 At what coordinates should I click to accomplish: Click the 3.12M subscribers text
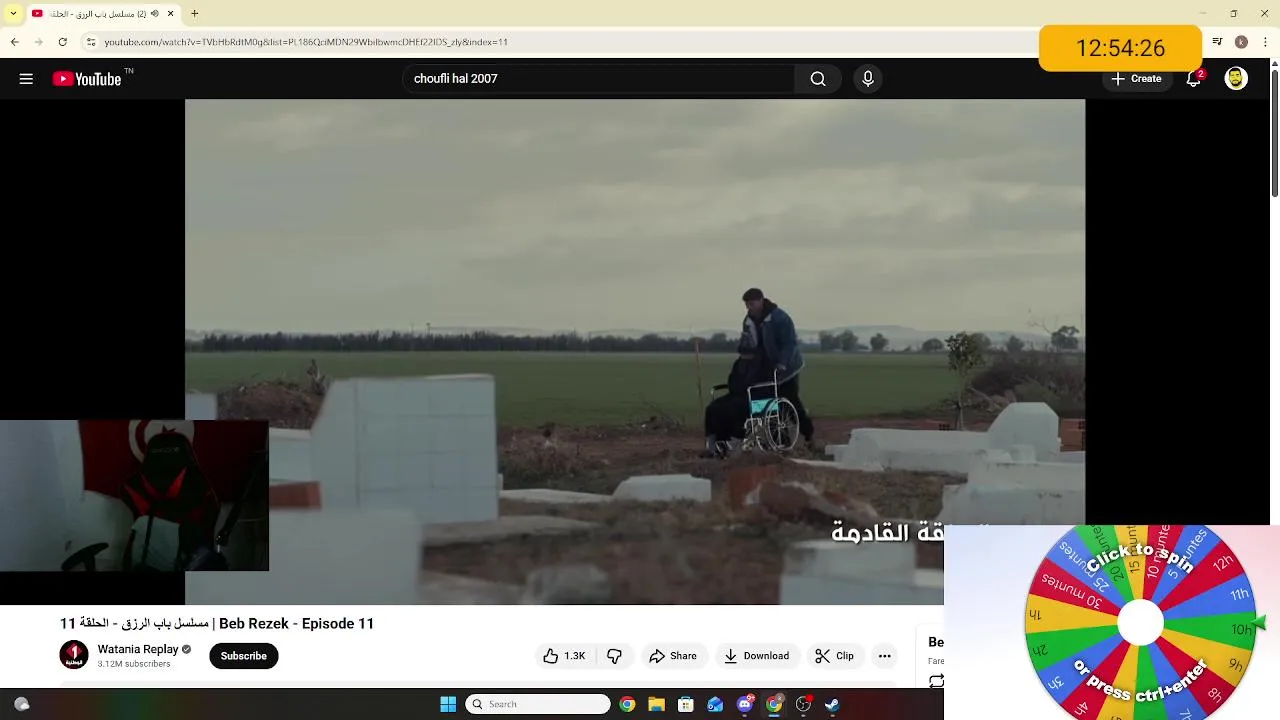[x=134, y=664]
